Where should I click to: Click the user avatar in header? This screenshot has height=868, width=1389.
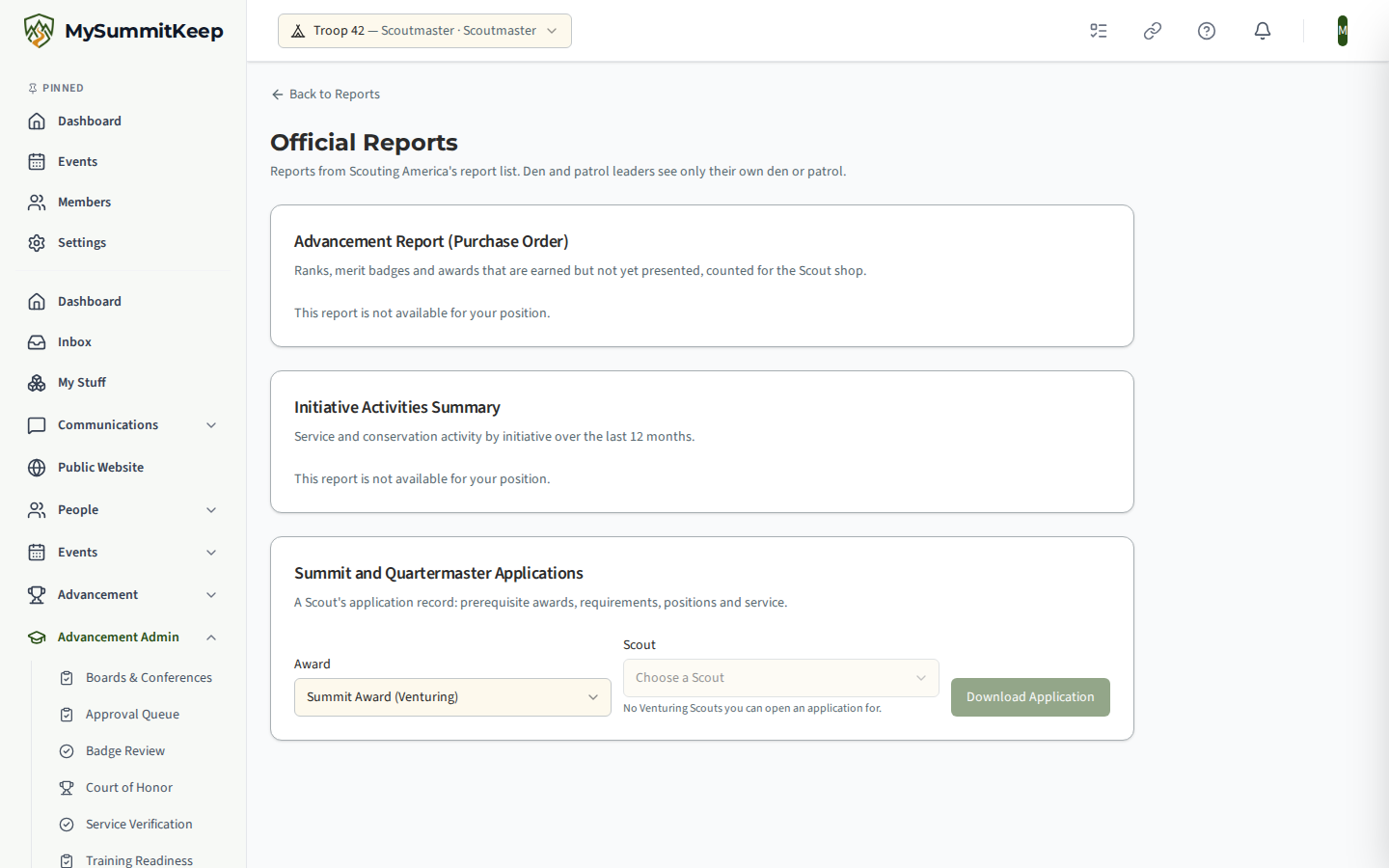1343,31
